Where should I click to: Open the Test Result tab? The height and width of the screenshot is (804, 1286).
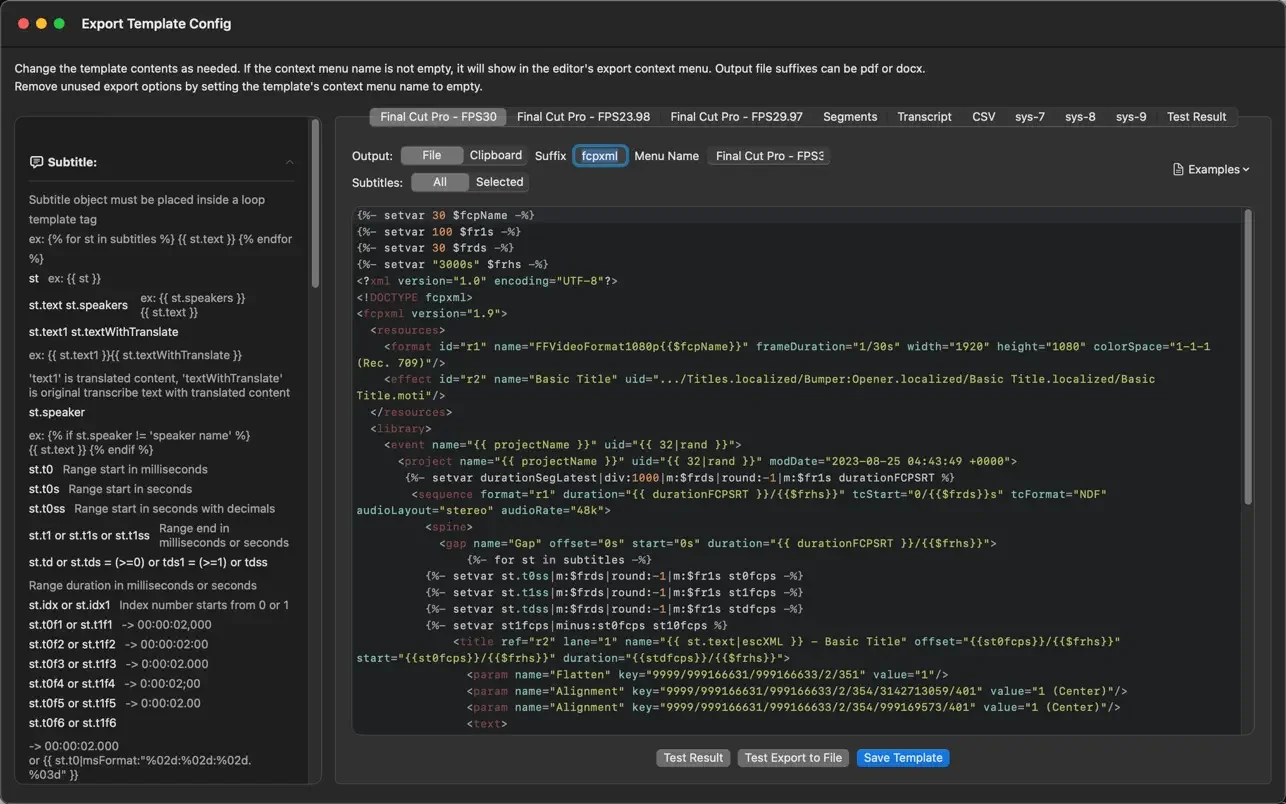[x=1196, y=117]
